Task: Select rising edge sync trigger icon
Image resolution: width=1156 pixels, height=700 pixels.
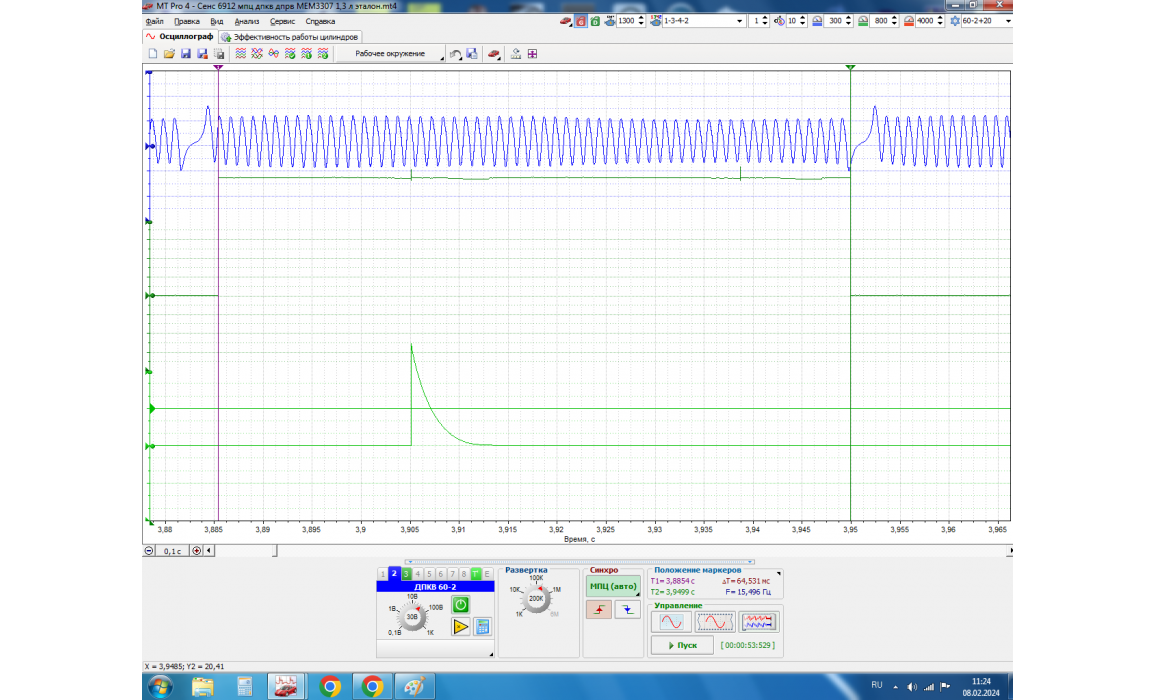Action: tap(599, 610)
